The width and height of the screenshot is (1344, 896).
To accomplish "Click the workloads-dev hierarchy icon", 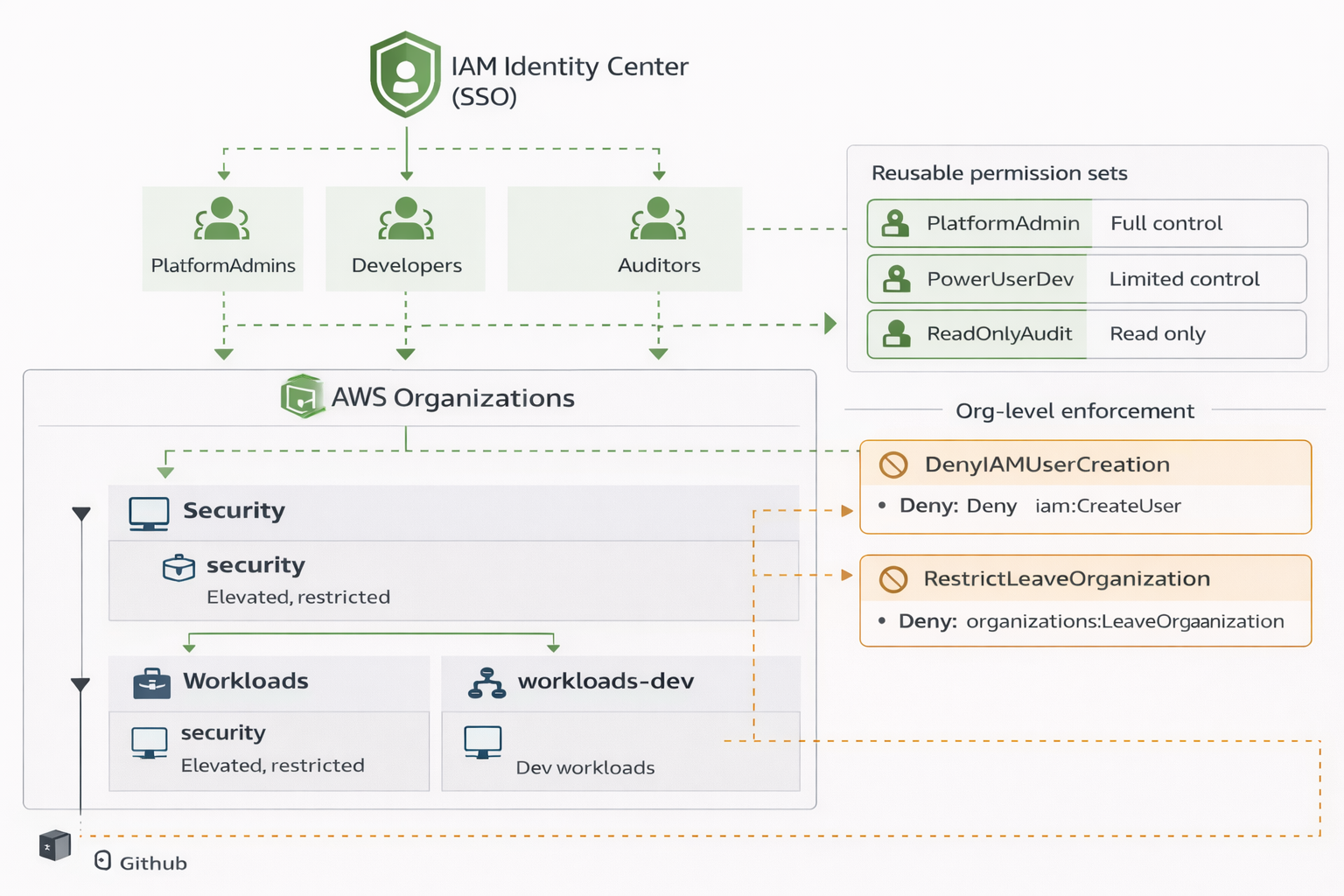I will point(487,682).
